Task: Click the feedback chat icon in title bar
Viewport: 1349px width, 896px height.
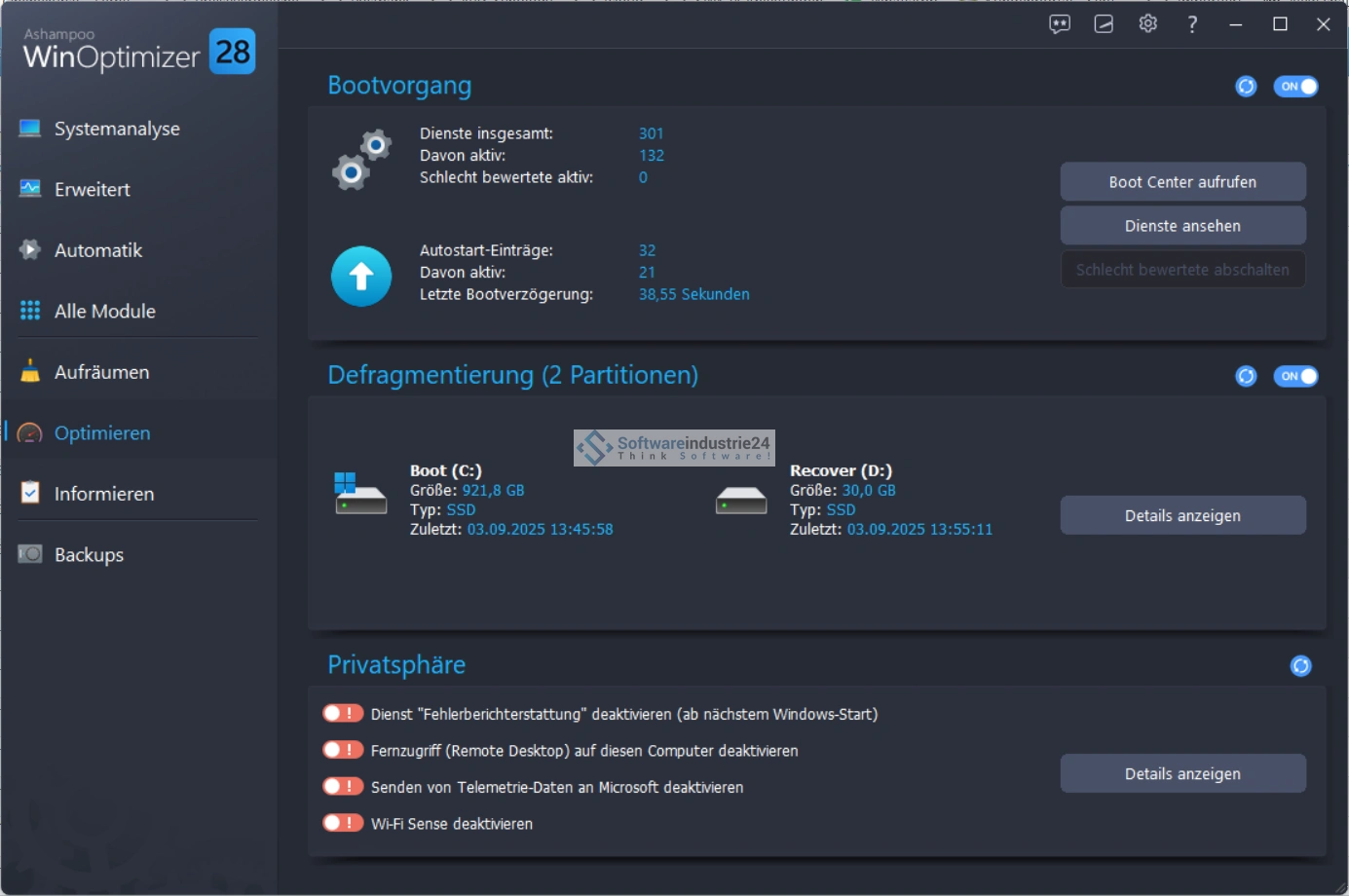Action: pyautogui.click(x=1060, y=24)
